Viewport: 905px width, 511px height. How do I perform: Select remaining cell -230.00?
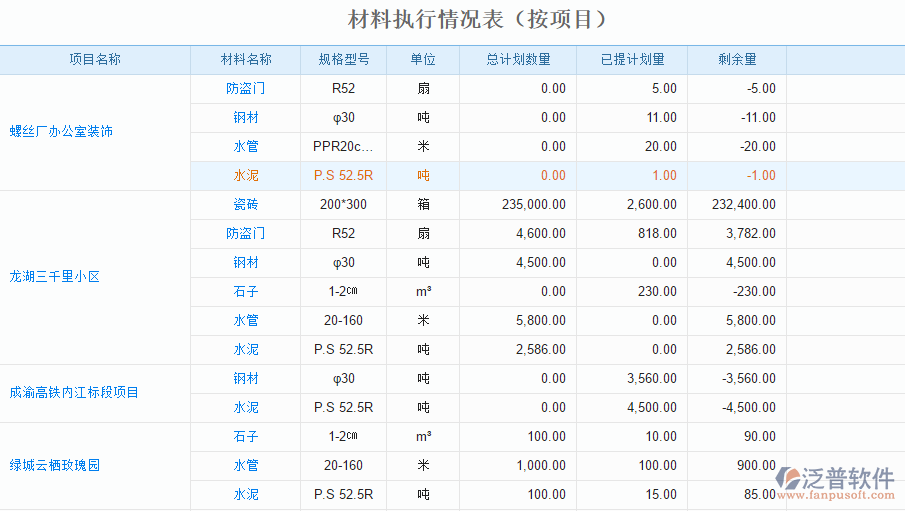(x=737, y=292)
